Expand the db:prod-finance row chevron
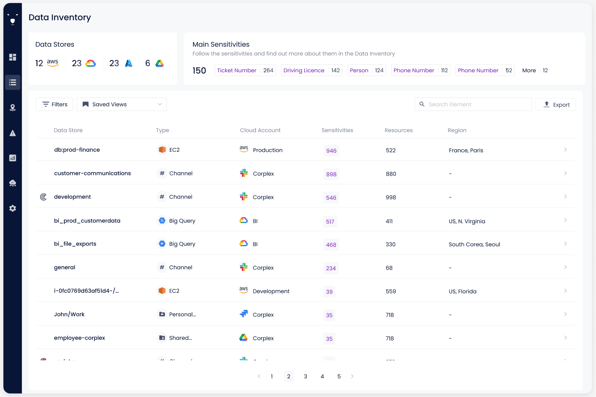 [x=566, y=150]
